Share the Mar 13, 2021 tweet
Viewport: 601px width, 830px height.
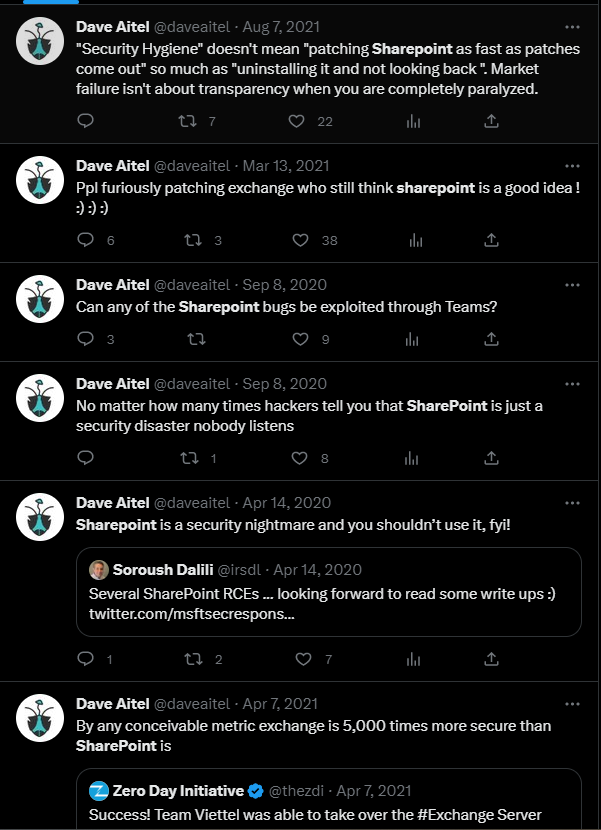pos(491,240)
